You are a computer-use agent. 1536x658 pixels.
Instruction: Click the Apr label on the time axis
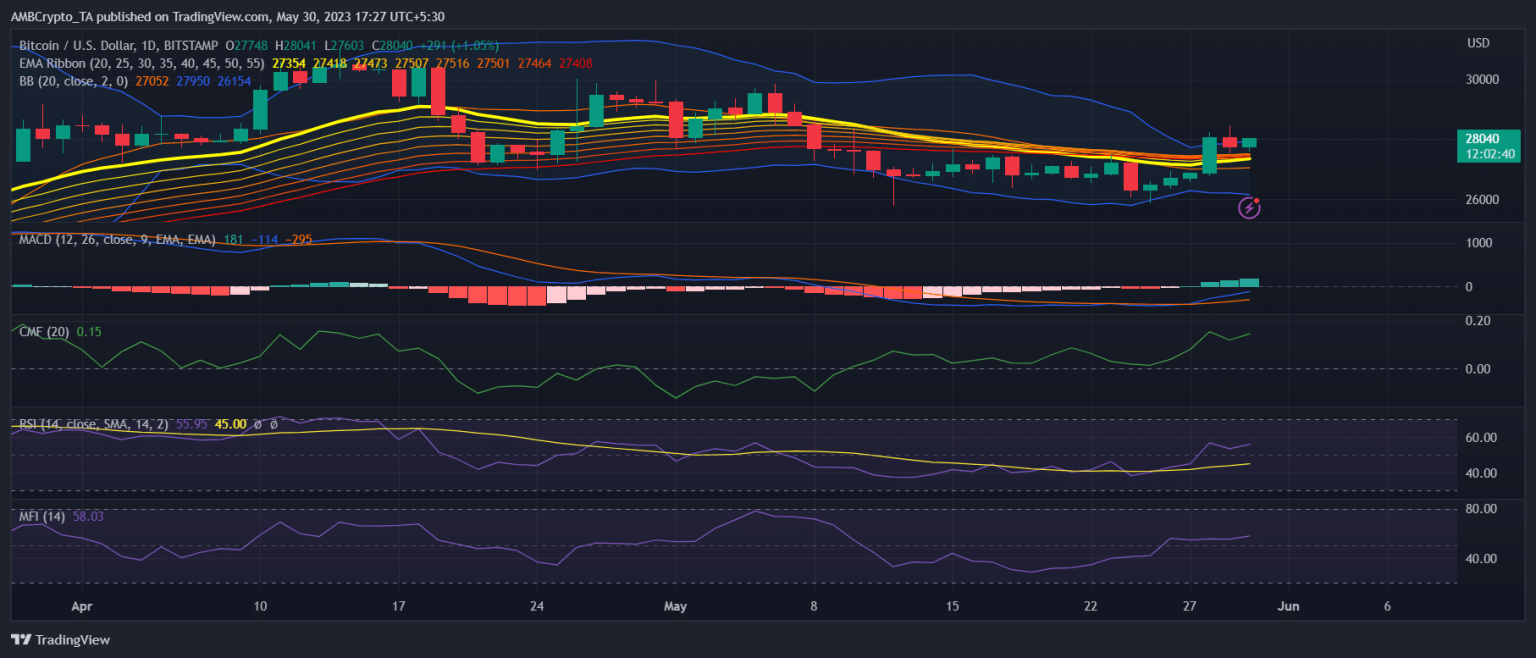pyautogui.click(x=83, y=606)
